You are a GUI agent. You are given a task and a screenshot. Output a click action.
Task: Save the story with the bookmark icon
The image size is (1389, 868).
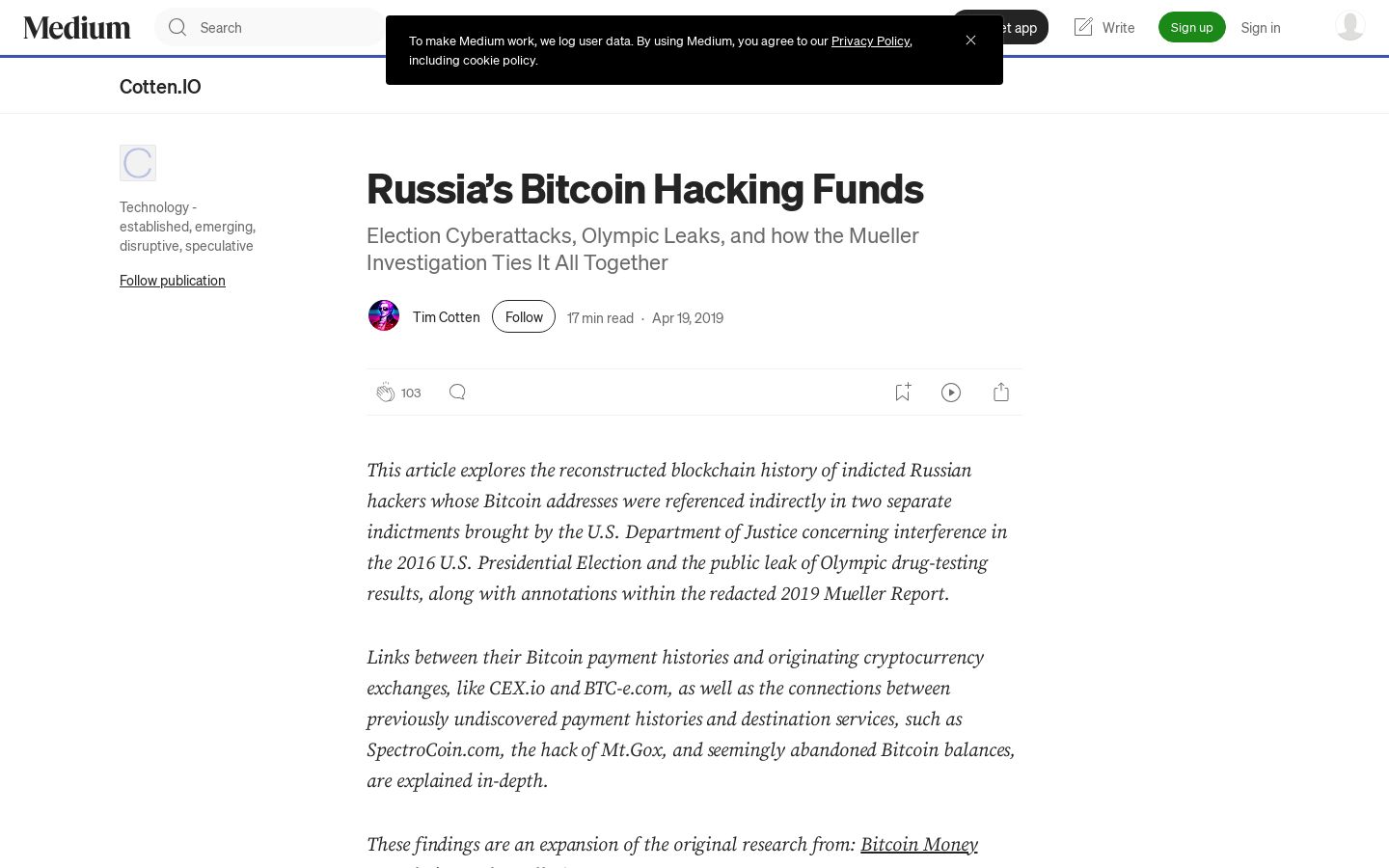point(902,392)
